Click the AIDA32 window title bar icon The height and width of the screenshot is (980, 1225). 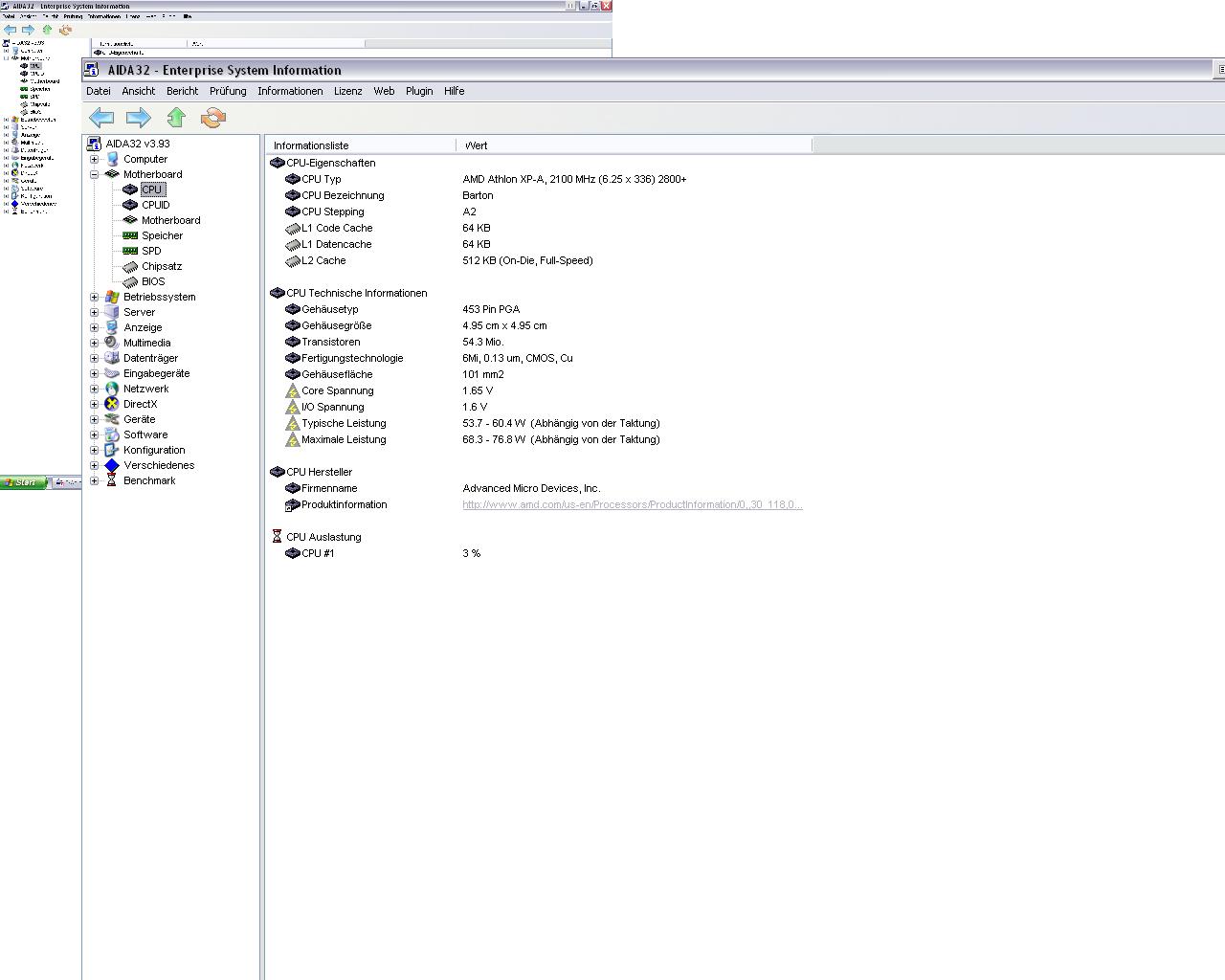pyautogui.click(x=92, y=69)
